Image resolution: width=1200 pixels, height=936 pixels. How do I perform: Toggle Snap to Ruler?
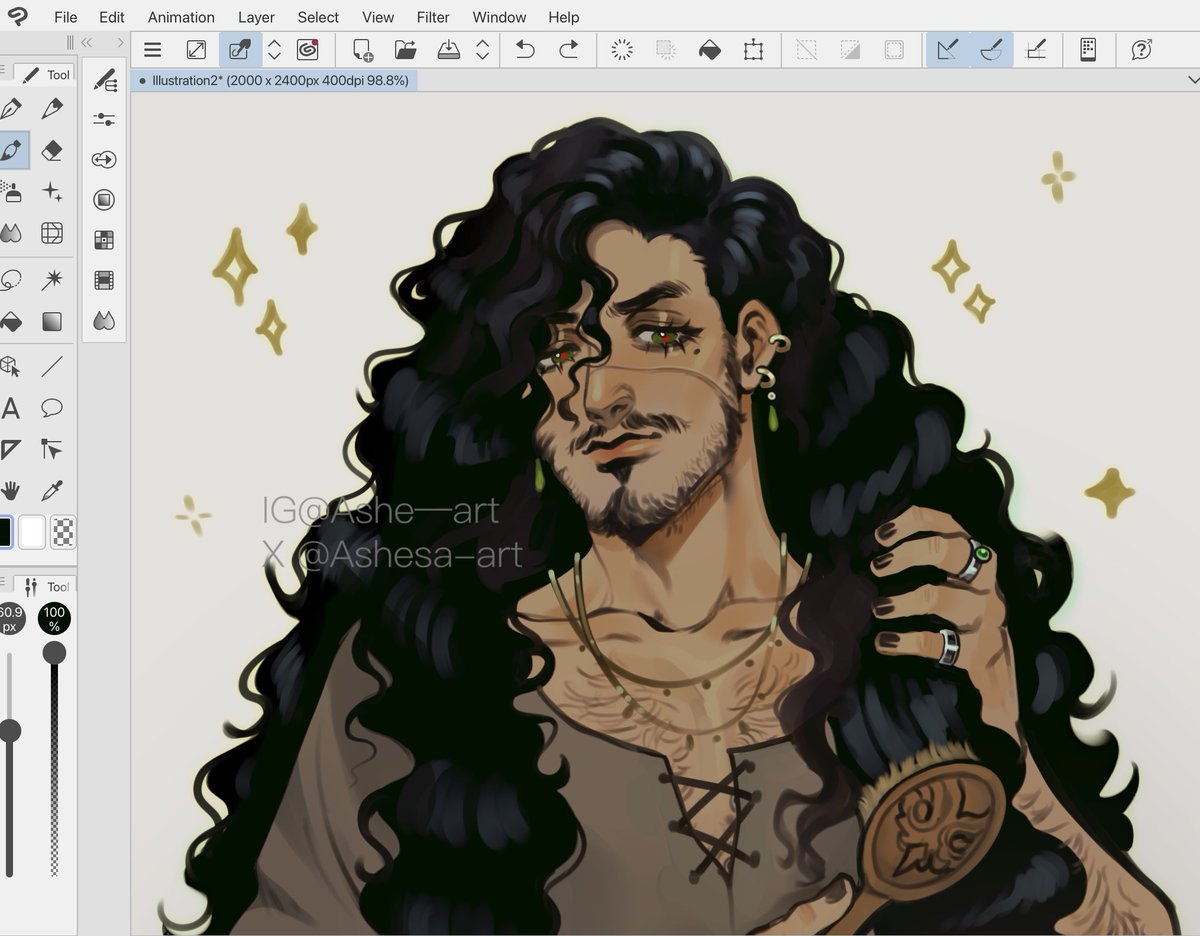pos(948,50)
